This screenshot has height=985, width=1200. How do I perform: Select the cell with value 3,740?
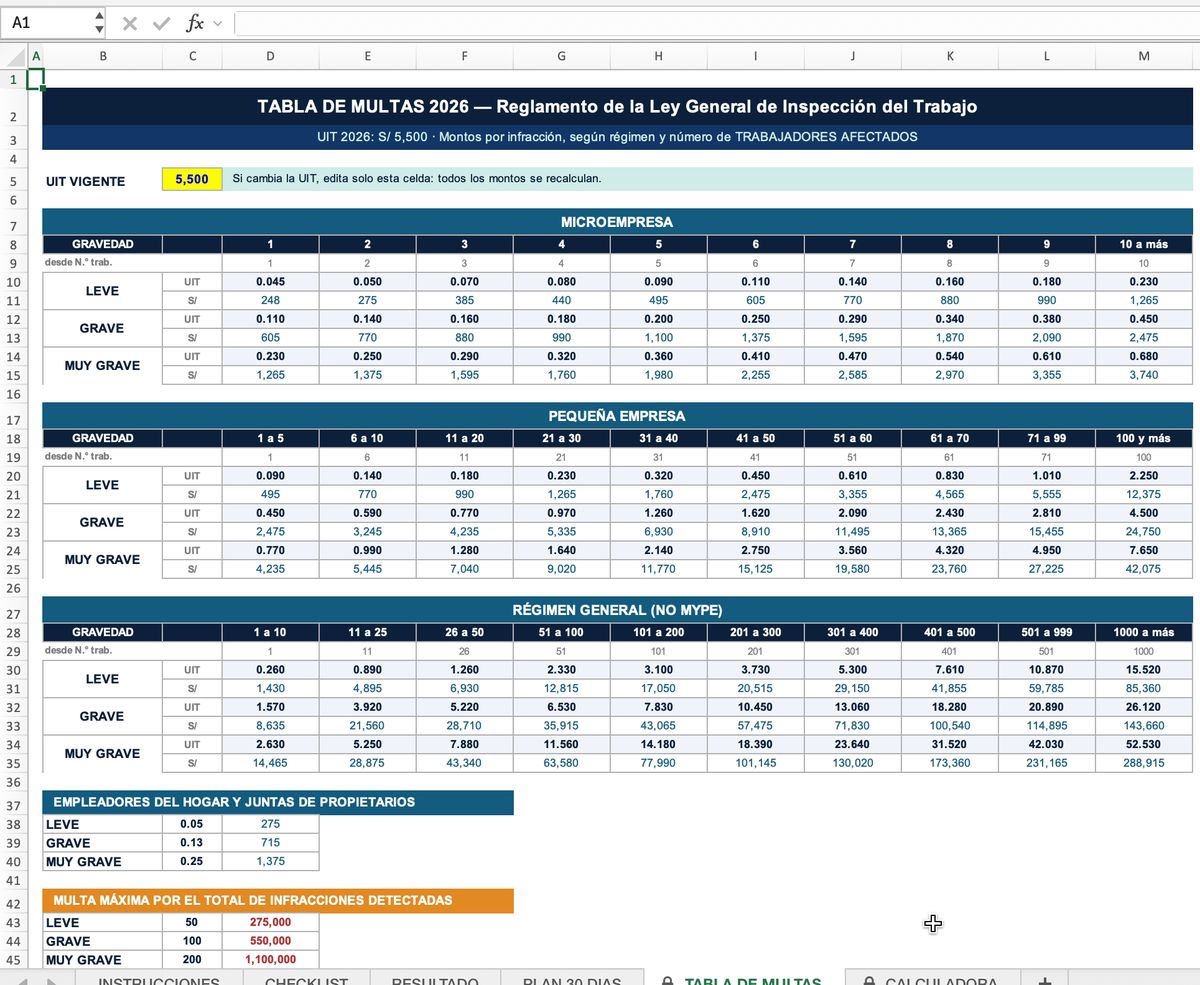(1144, 375)
